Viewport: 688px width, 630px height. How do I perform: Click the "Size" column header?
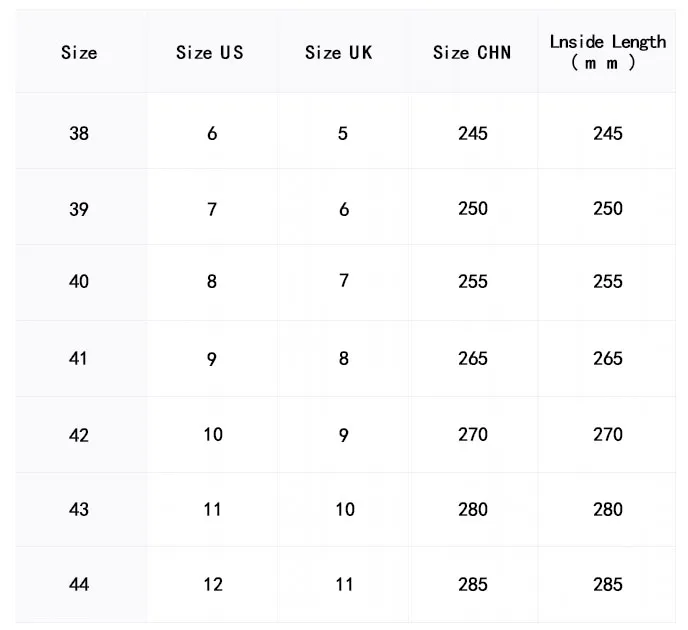pyautogui.click(x=79, y=52)
